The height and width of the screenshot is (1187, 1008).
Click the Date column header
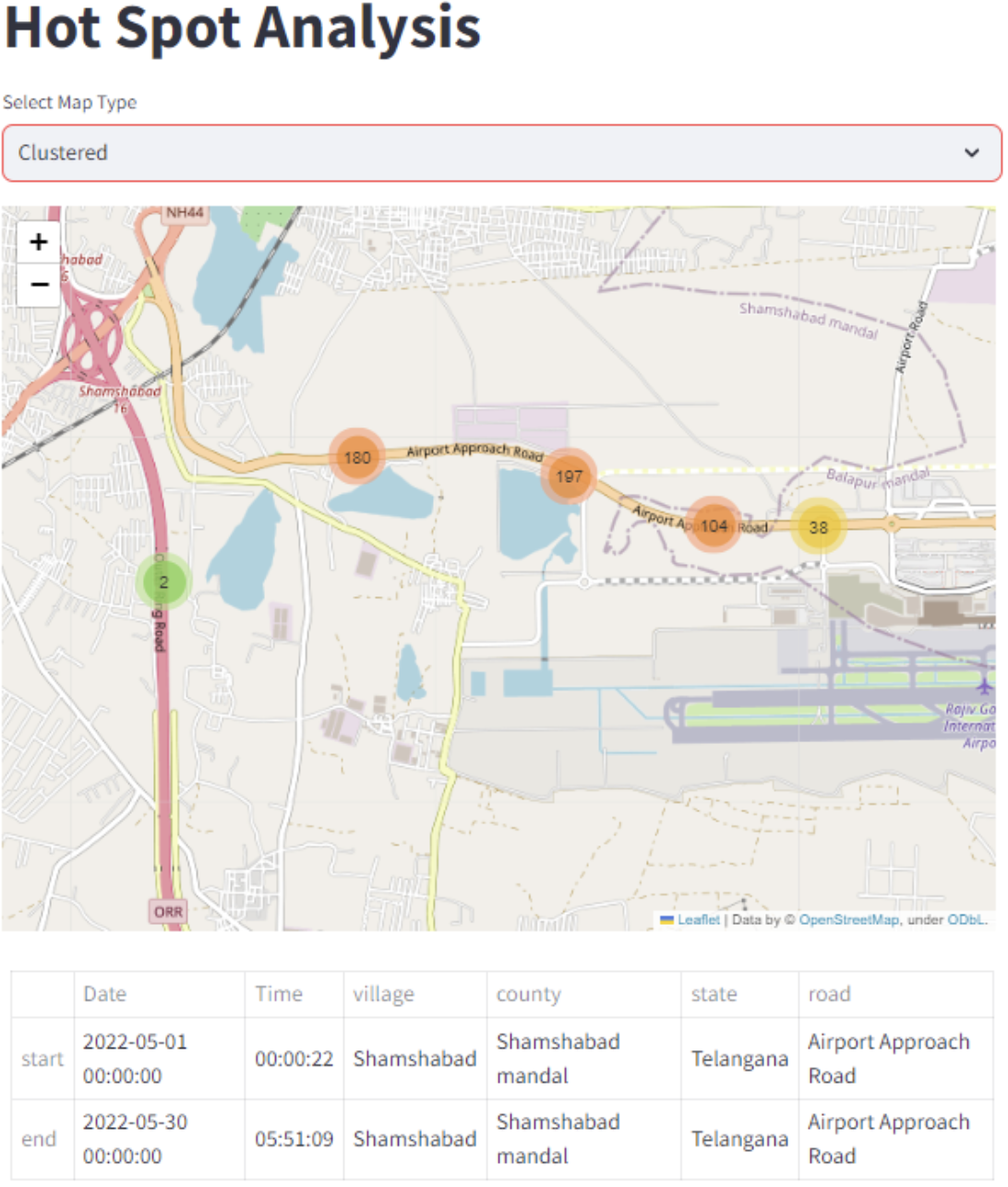105,994
